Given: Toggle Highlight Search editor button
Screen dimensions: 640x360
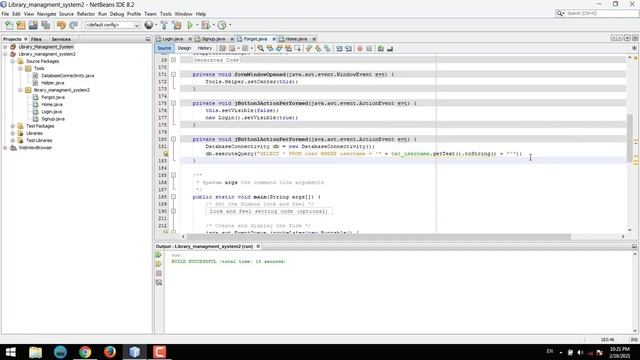Looking at the screenshot, I should pyautogui.click(x=288, y=49).
